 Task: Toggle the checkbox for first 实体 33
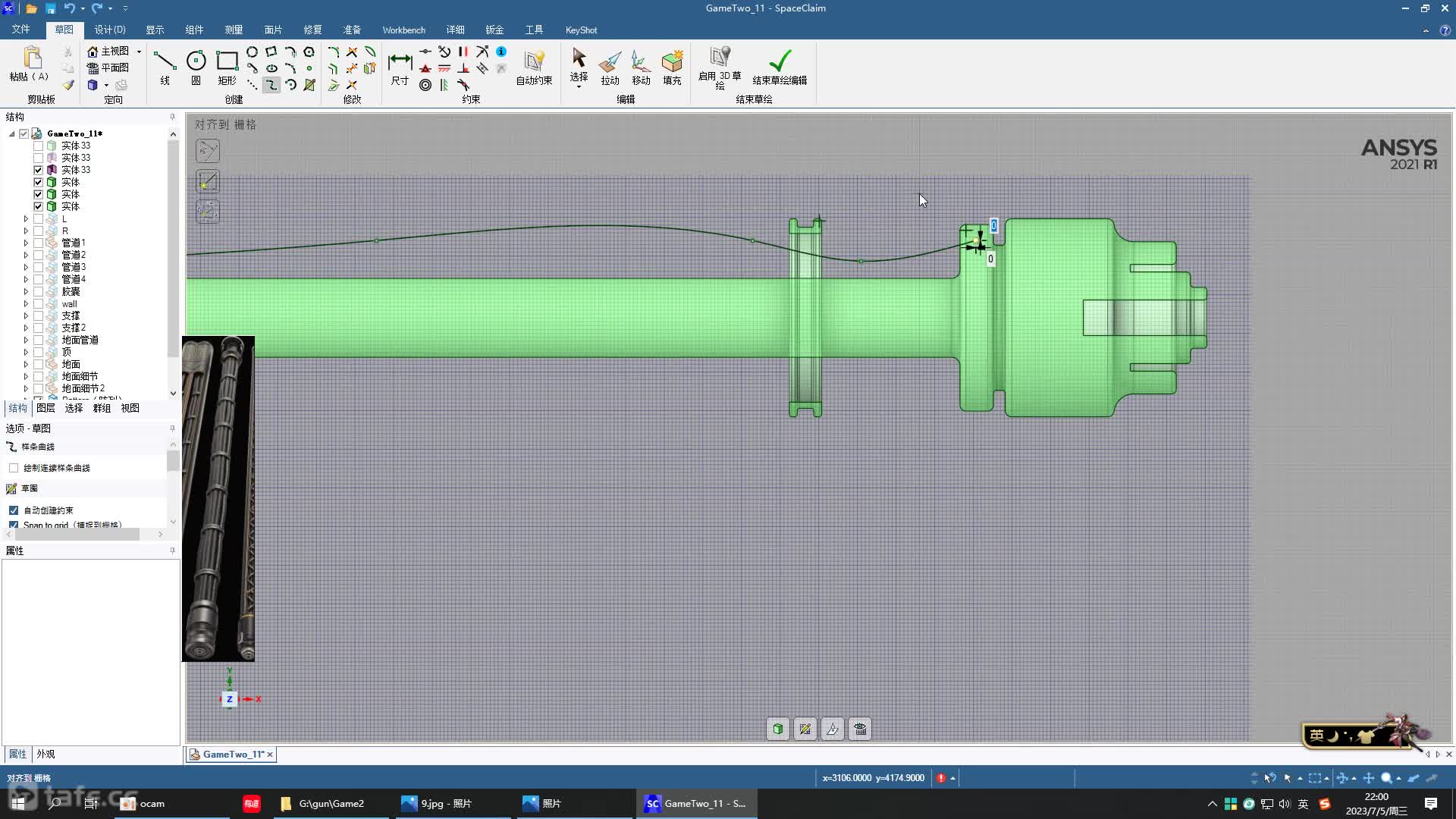tap(38, 146)
